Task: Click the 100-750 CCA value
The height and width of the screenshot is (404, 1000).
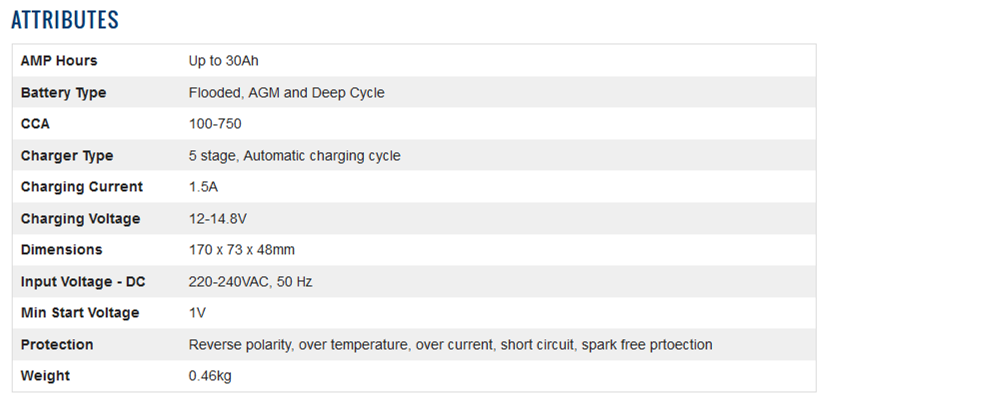Action: [215, 124]
